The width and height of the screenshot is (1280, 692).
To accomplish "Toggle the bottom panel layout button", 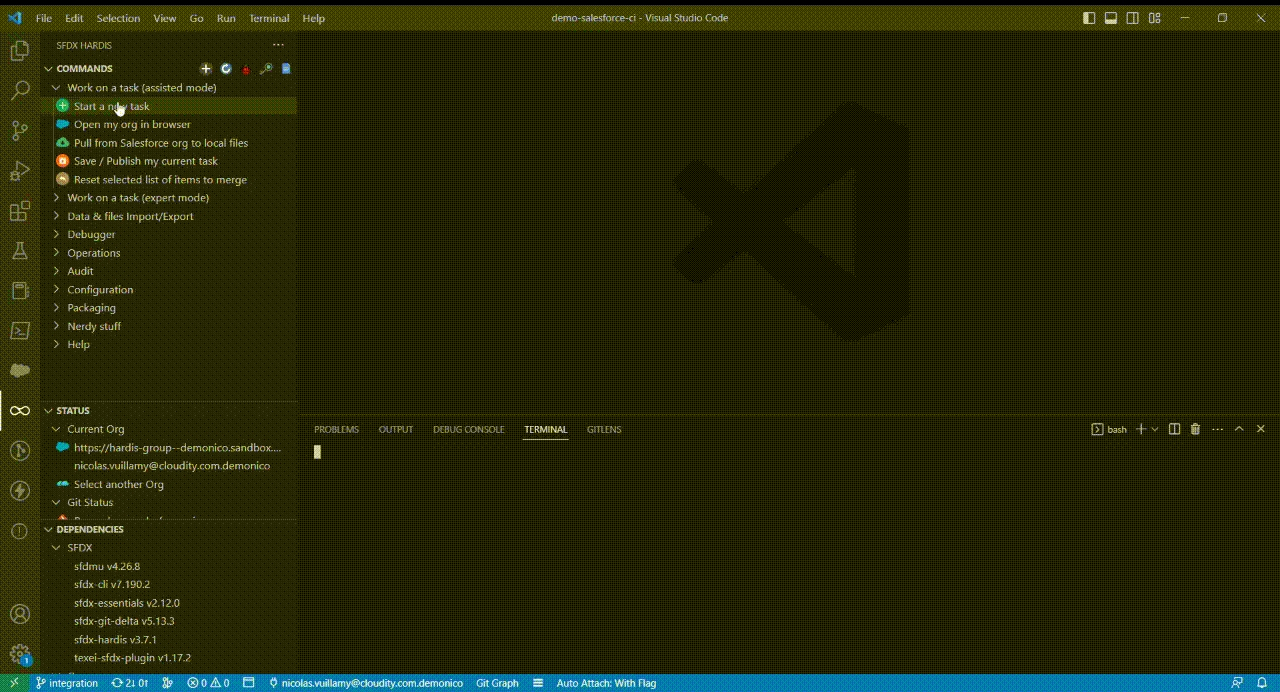I will point(1111,18).
